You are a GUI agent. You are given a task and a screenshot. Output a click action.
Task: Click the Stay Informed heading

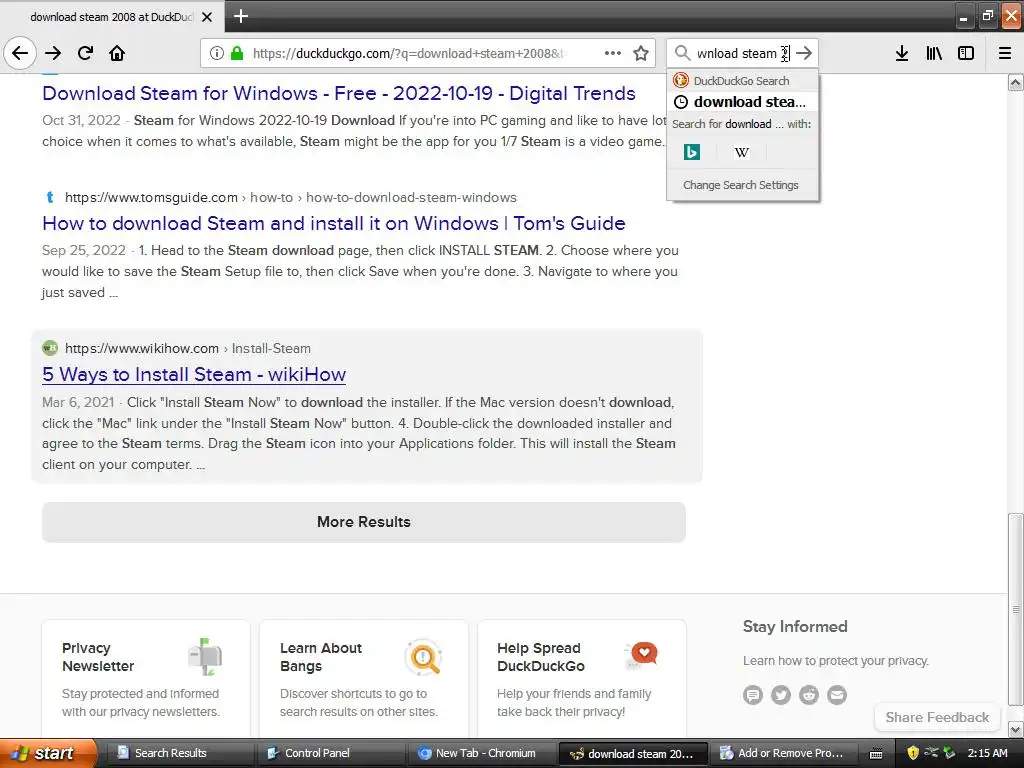tap(795, 626)
